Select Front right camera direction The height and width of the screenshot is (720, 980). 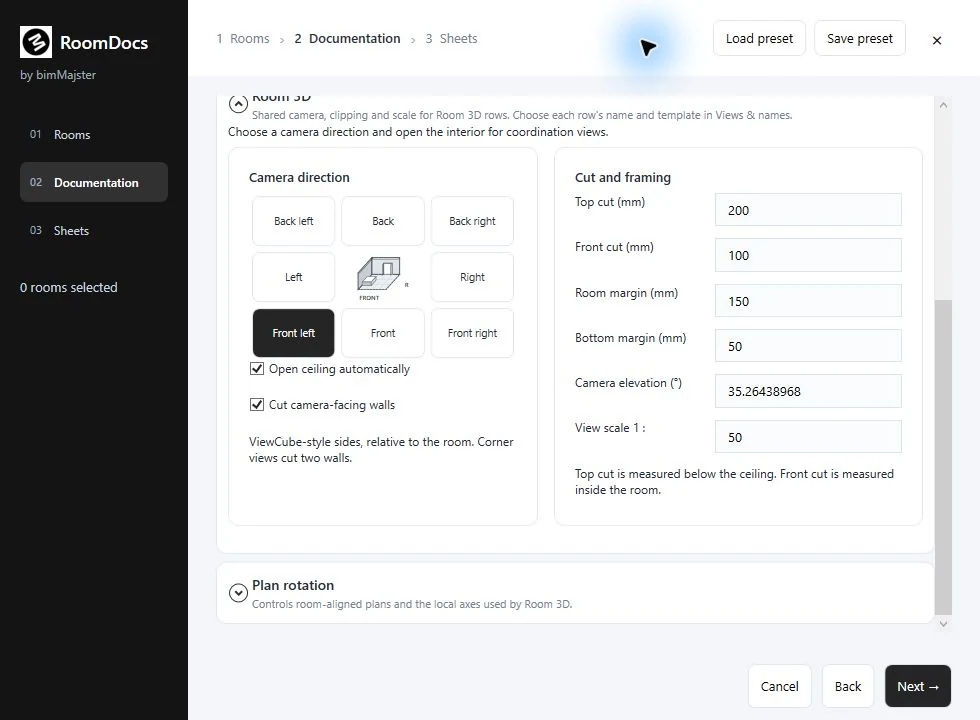472,333
